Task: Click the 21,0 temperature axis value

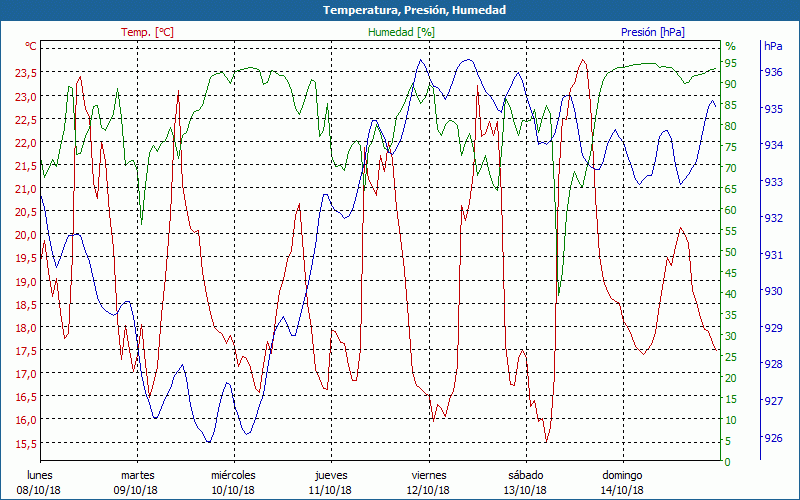Action: (26, 189)
